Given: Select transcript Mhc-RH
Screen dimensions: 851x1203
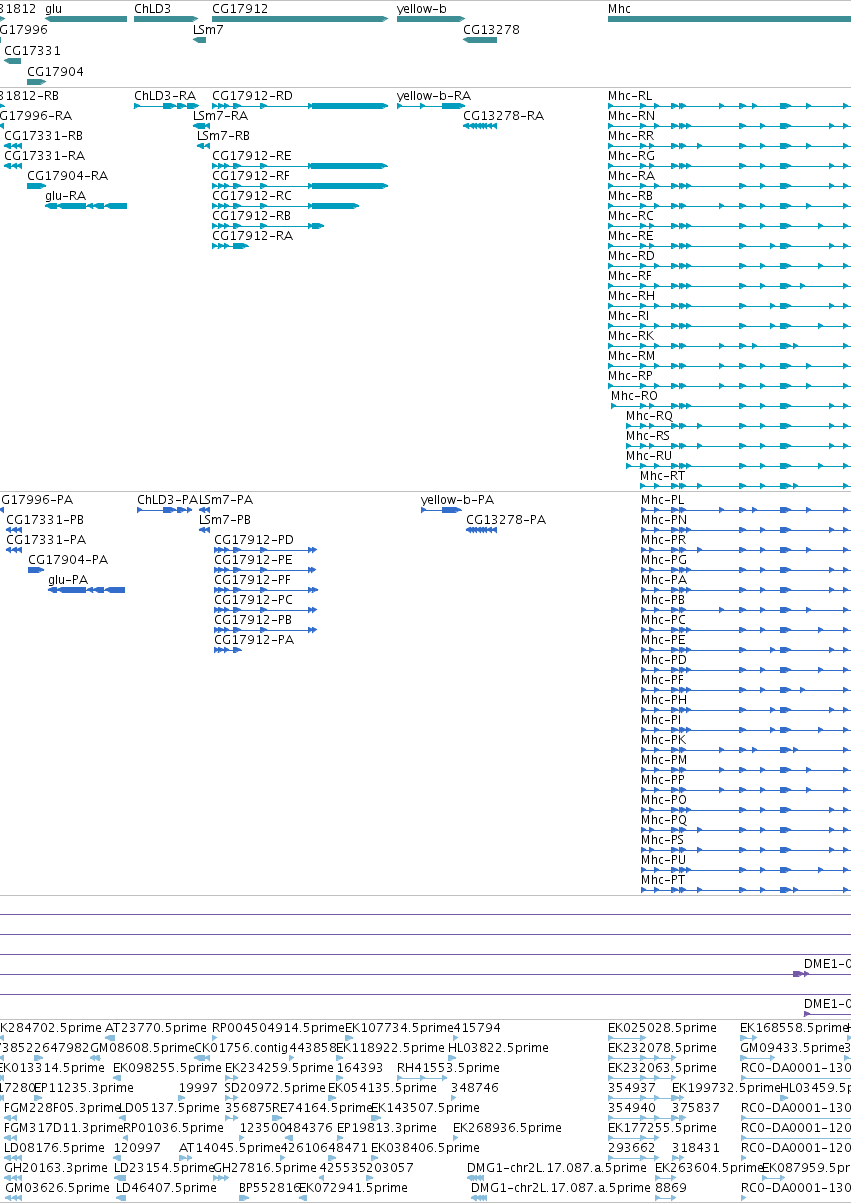Looking at the screenshot, I should [x=631, y=296].
